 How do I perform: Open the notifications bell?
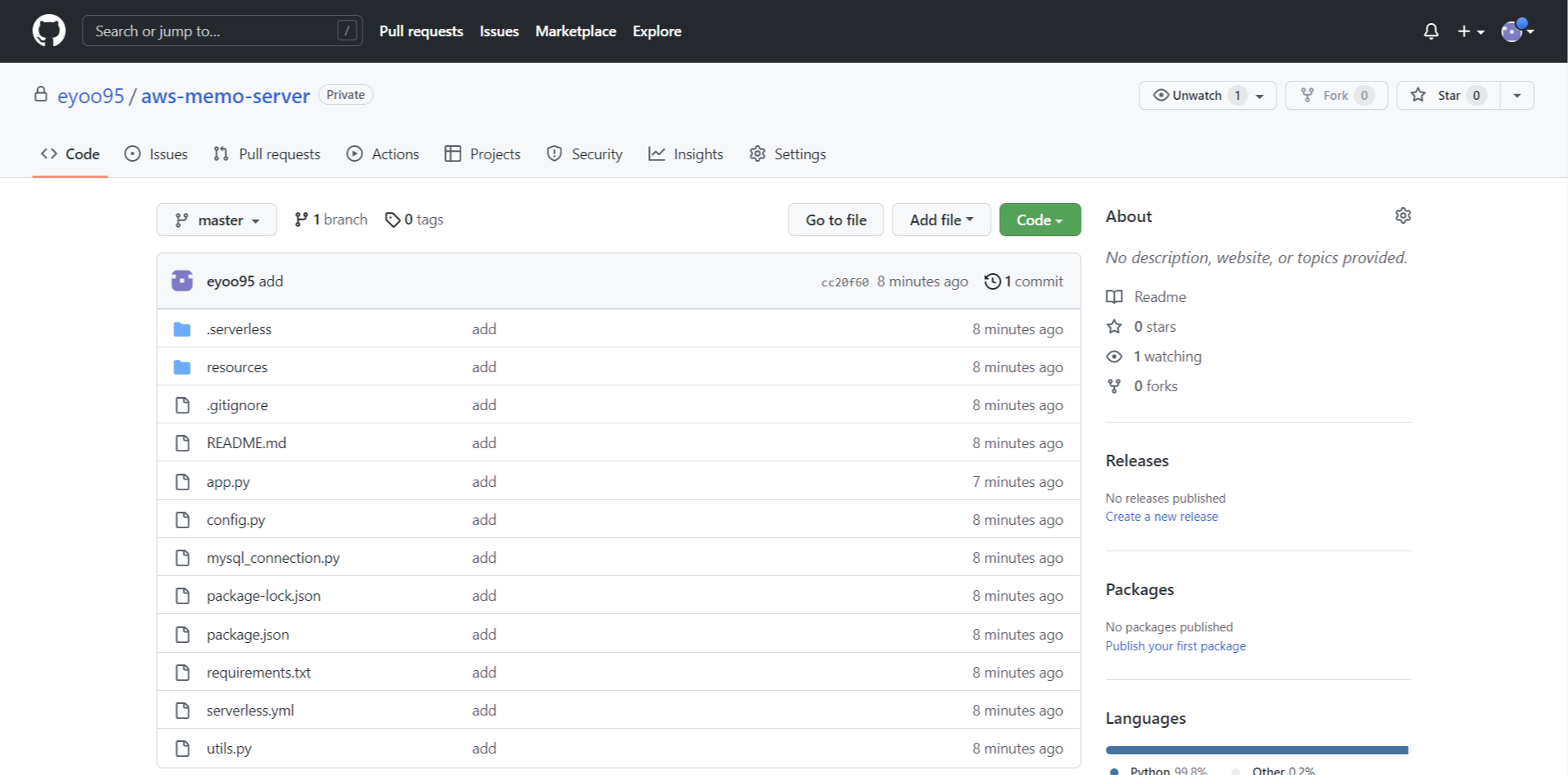[1431, 31]
